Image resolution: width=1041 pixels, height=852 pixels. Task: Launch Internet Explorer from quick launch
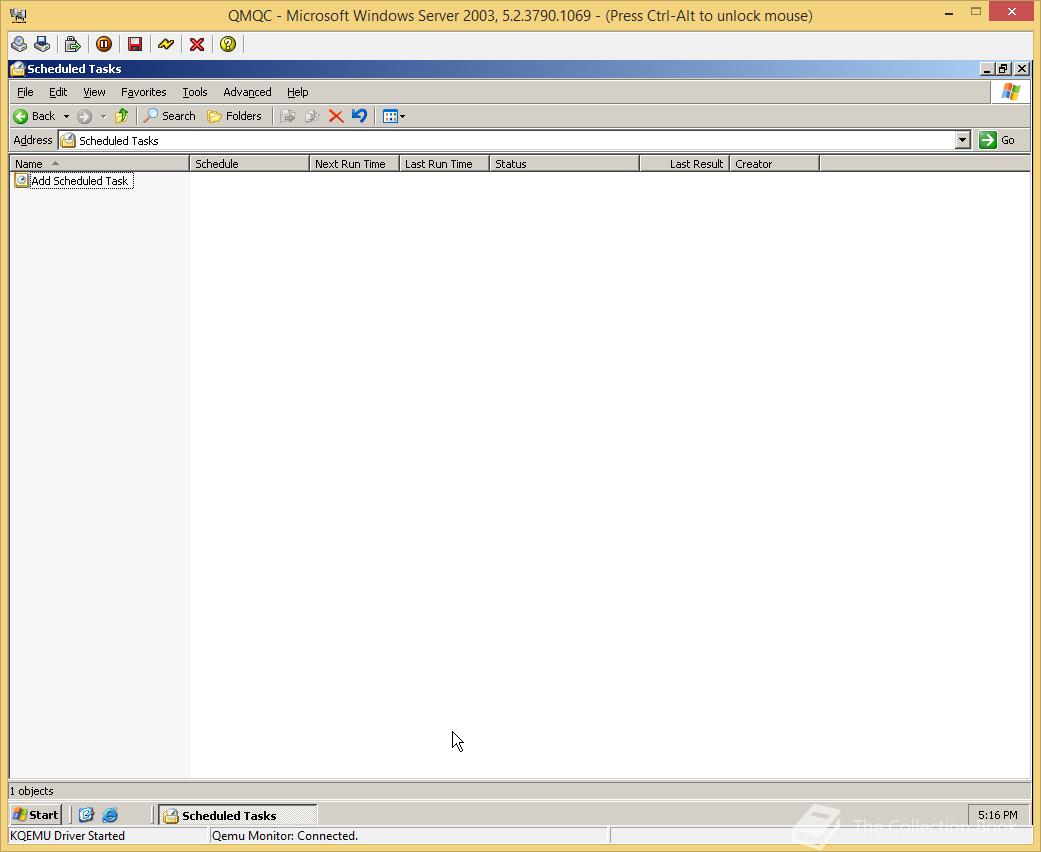[x=110, y=815]
